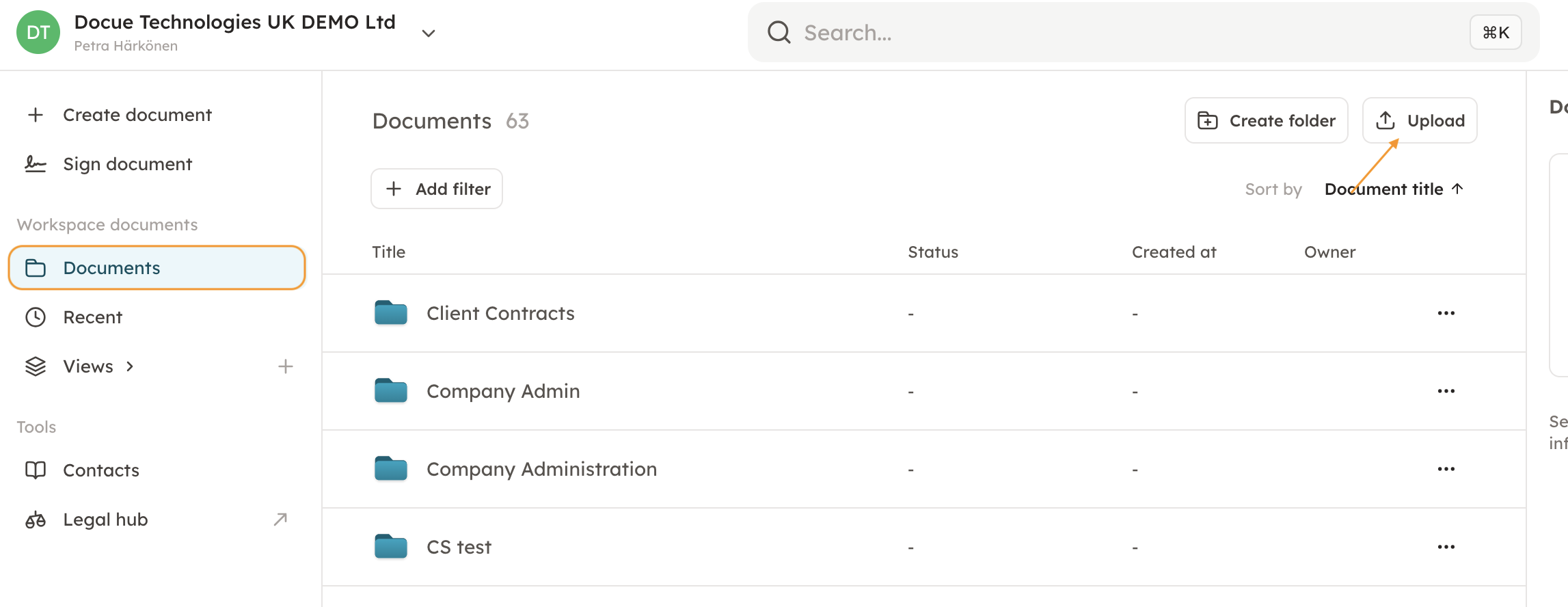The height and width of the screenshot is (607, 1568).
Task: Select Documents in Workspace documents
Action: click(111, 268)
